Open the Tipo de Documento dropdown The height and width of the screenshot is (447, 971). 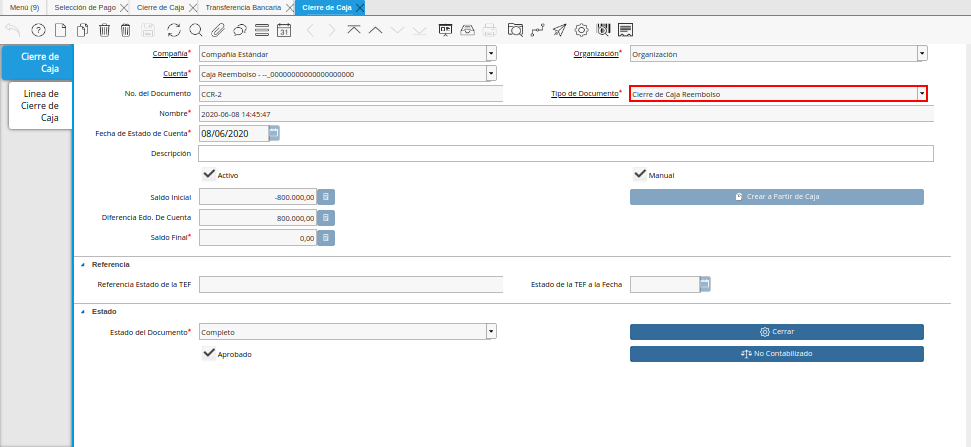coord(920,94)
